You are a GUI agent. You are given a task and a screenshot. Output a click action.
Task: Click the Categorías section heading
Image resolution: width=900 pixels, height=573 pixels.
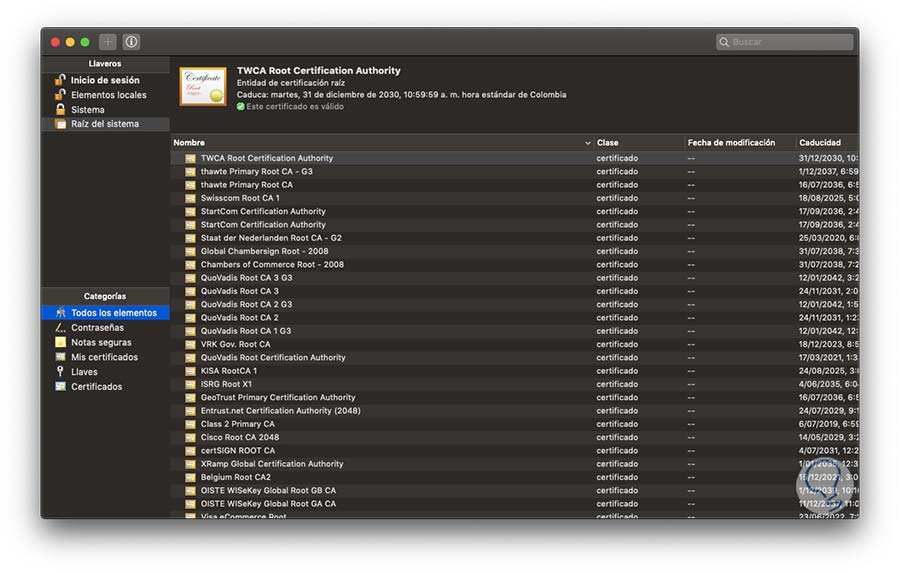tap(105, 296)
